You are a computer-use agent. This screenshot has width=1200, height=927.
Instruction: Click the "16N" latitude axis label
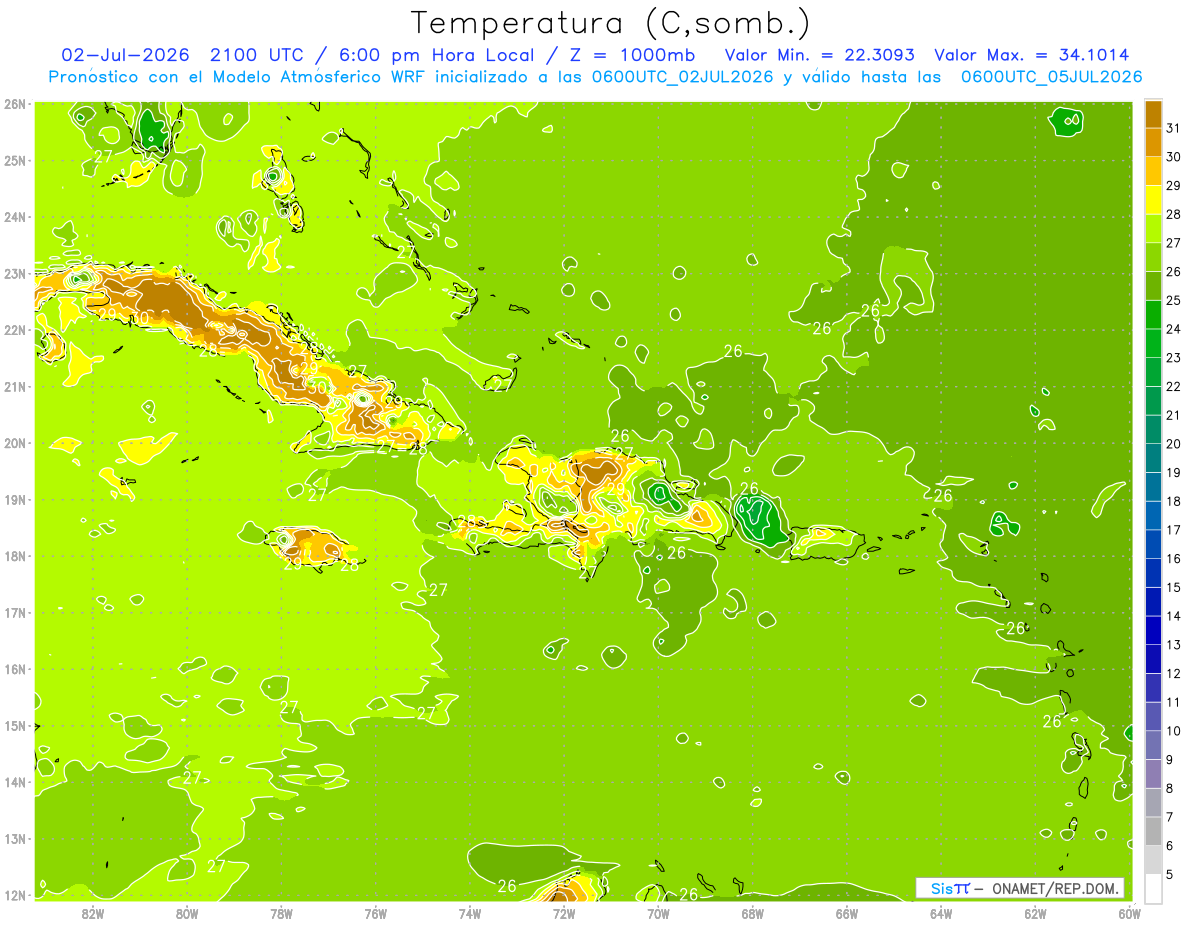tap(15, 669)
